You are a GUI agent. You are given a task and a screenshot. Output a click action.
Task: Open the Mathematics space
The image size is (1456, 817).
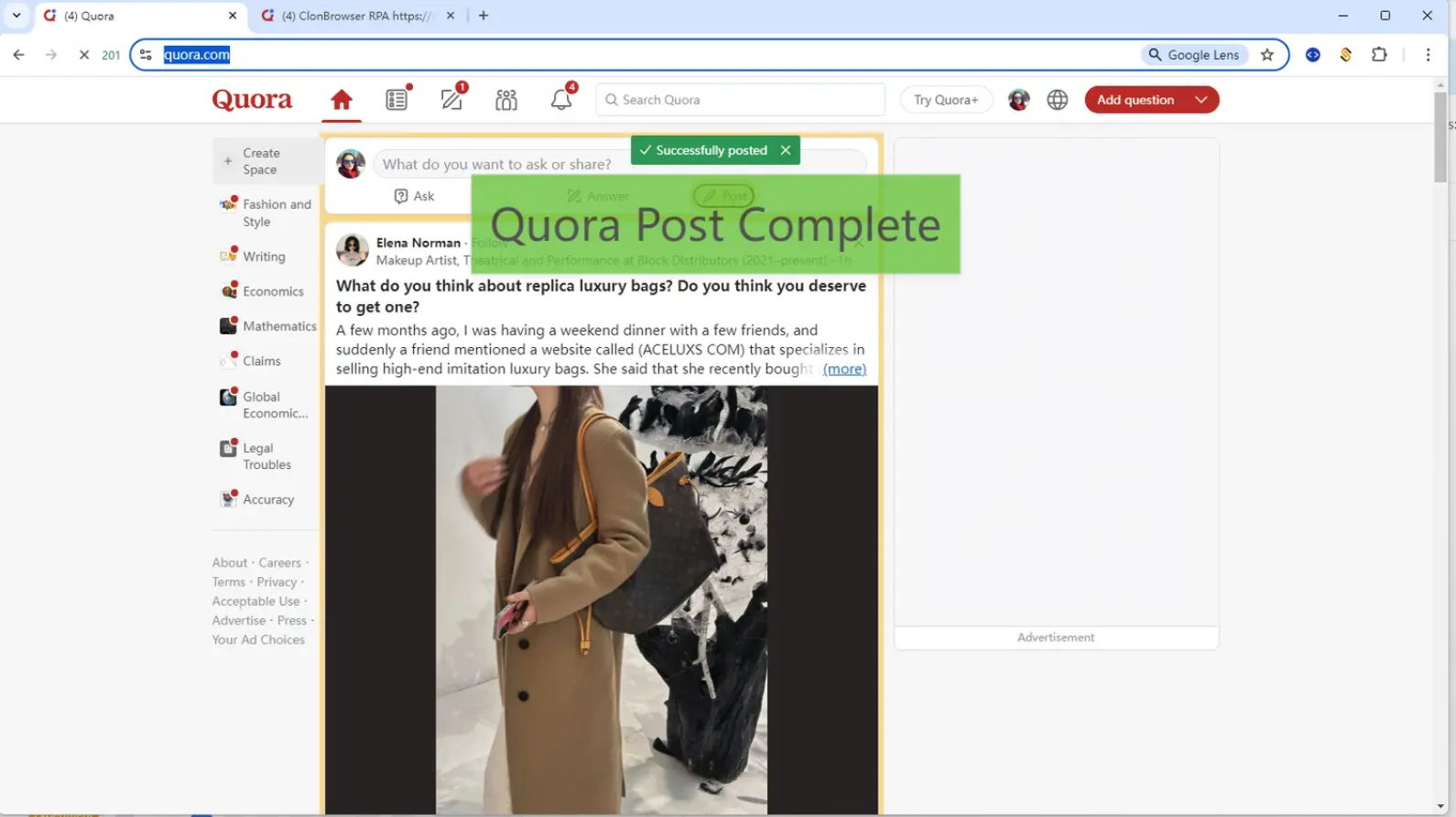coord(268,326)
